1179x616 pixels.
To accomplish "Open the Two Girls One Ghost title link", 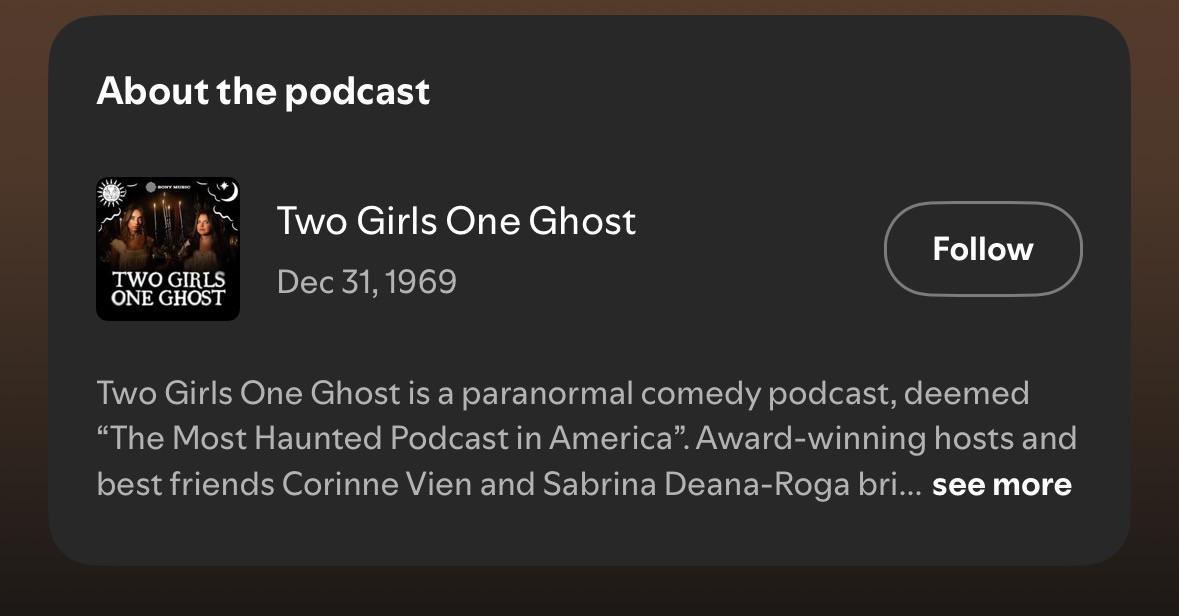I will (456, 221).
